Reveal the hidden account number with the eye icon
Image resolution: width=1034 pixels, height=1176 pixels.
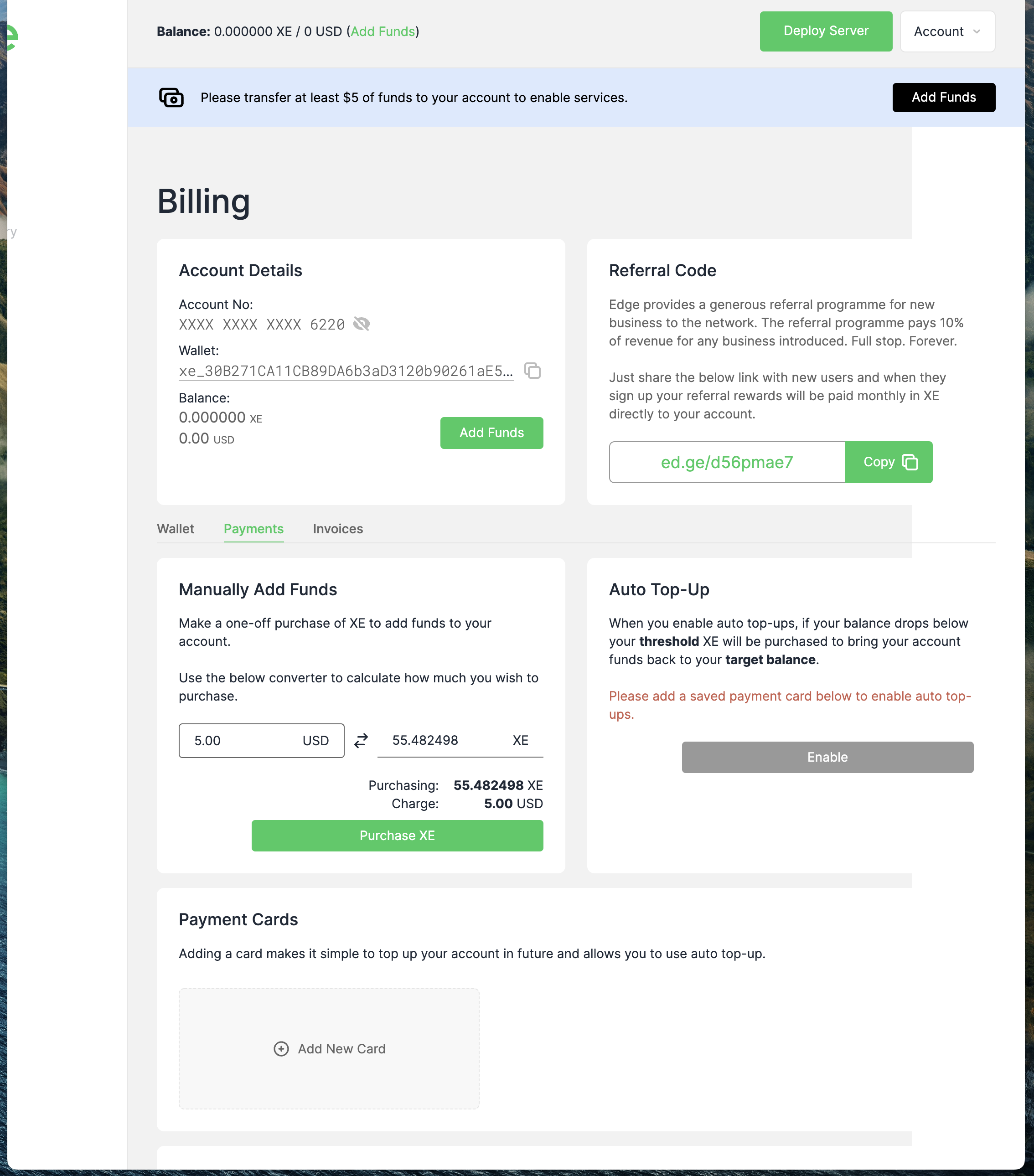click(362, 324)
